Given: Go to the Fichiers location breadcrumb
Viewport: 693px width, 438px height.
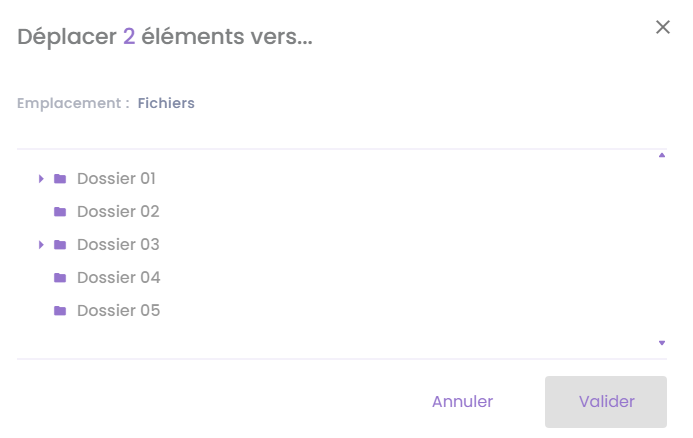Looking at the screenshot, I should pos(166,103).
